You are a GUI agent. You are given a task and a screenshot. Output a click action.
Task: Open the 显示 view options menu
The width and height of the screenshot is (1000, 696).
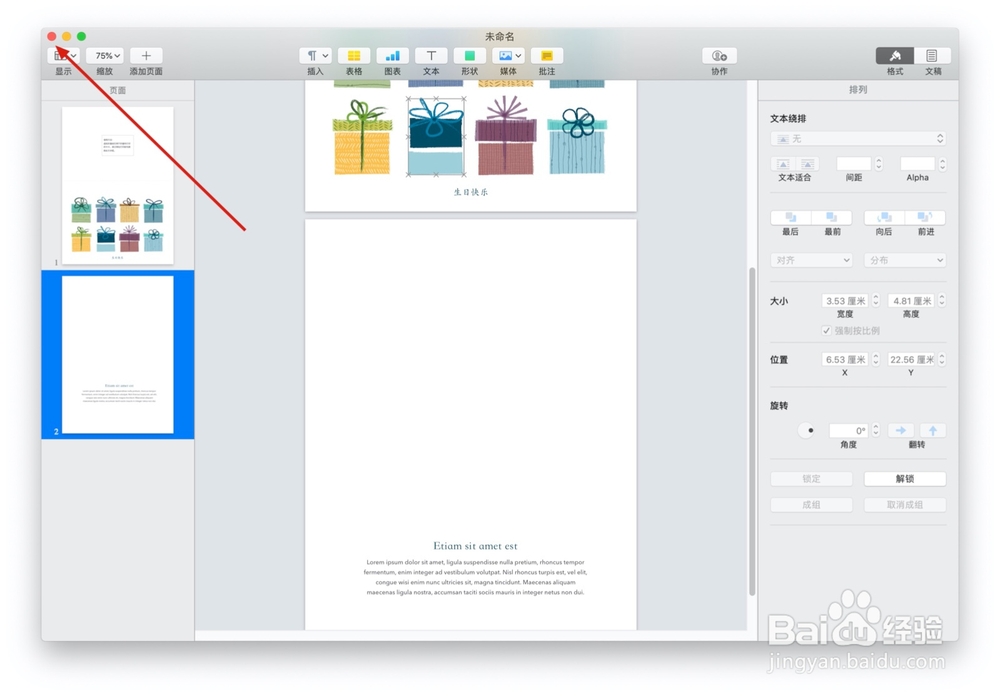pyautogui.click(x=63, y=56)
